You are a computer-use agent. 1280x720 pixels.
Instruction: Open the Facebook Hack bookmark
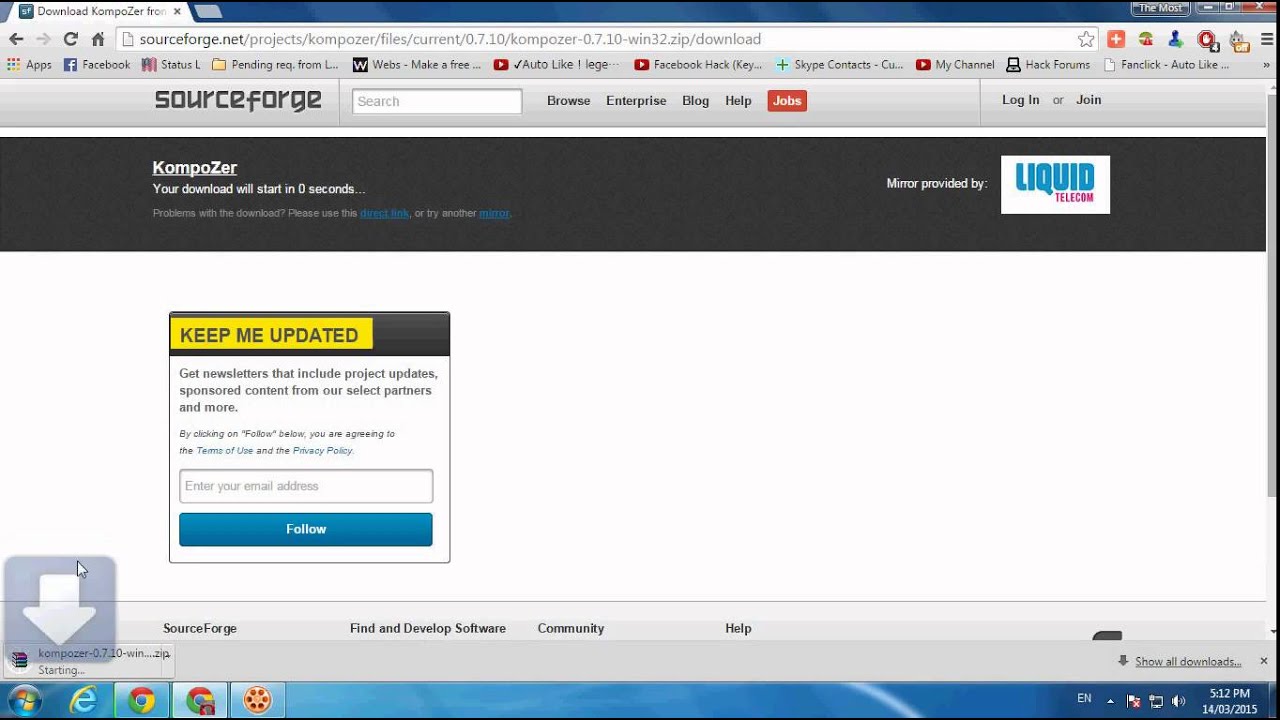click(x=698, y=65)
